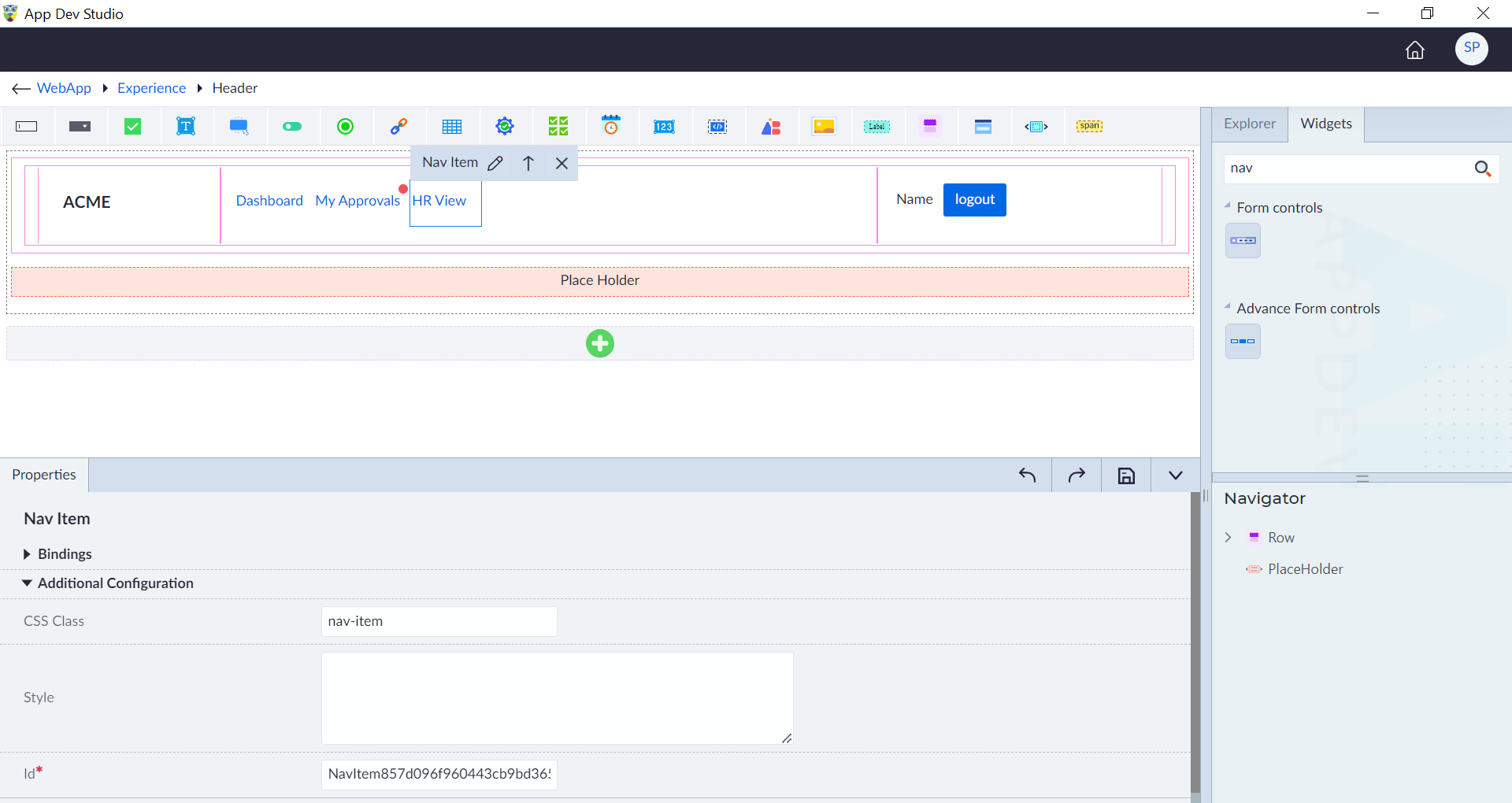Delete the Nav Item with X icon

click(x=561, y=164)
